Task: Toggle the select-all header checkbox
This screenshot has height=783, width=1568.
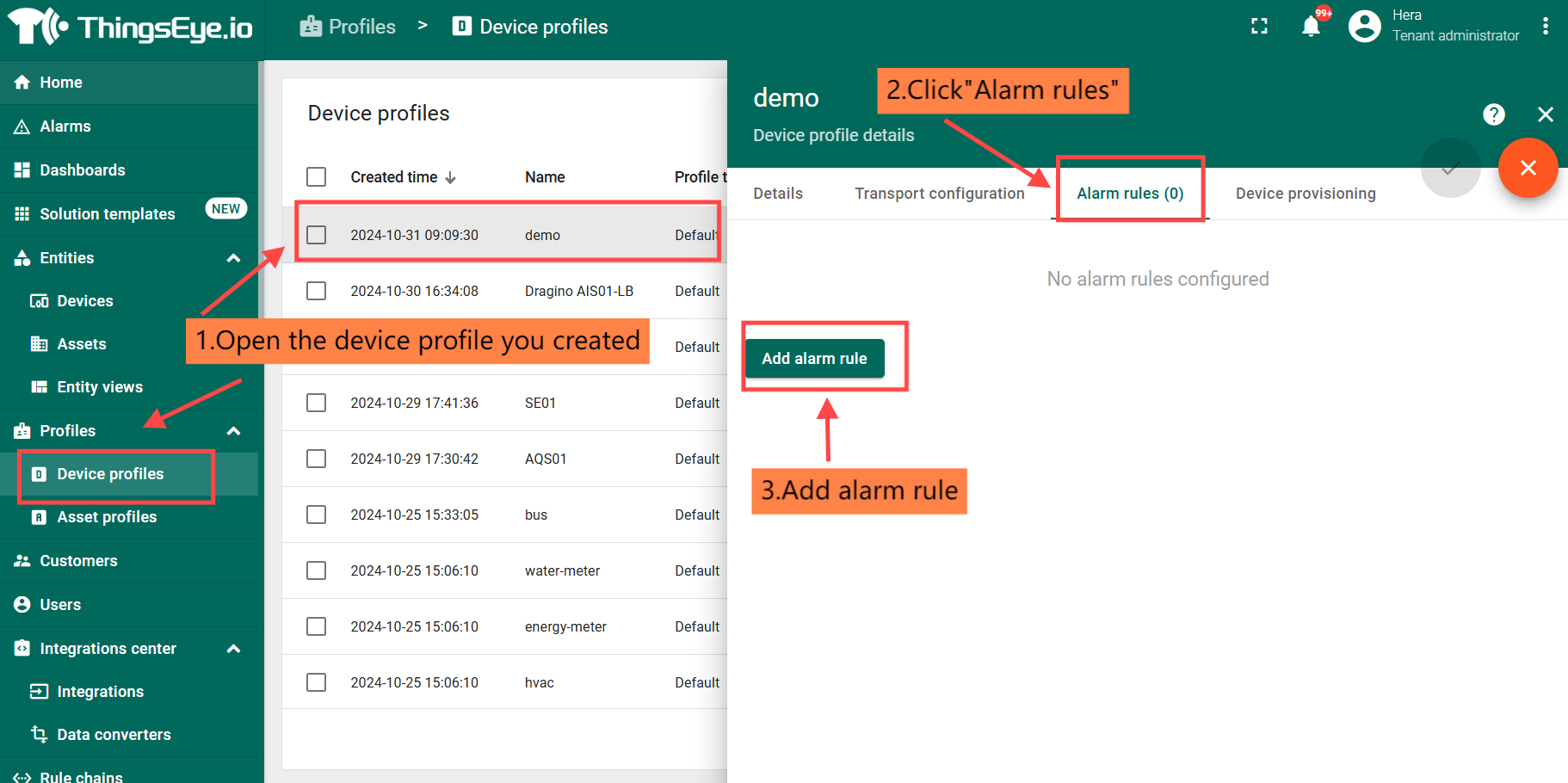Action: (317, 177)
